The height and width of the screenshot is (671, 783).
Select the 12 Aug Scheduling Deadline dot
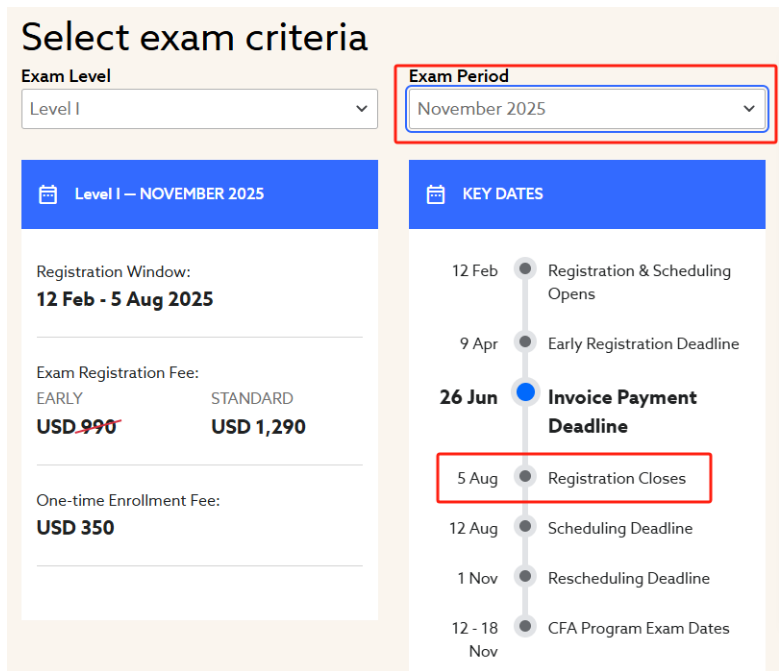tap(525, 526)
